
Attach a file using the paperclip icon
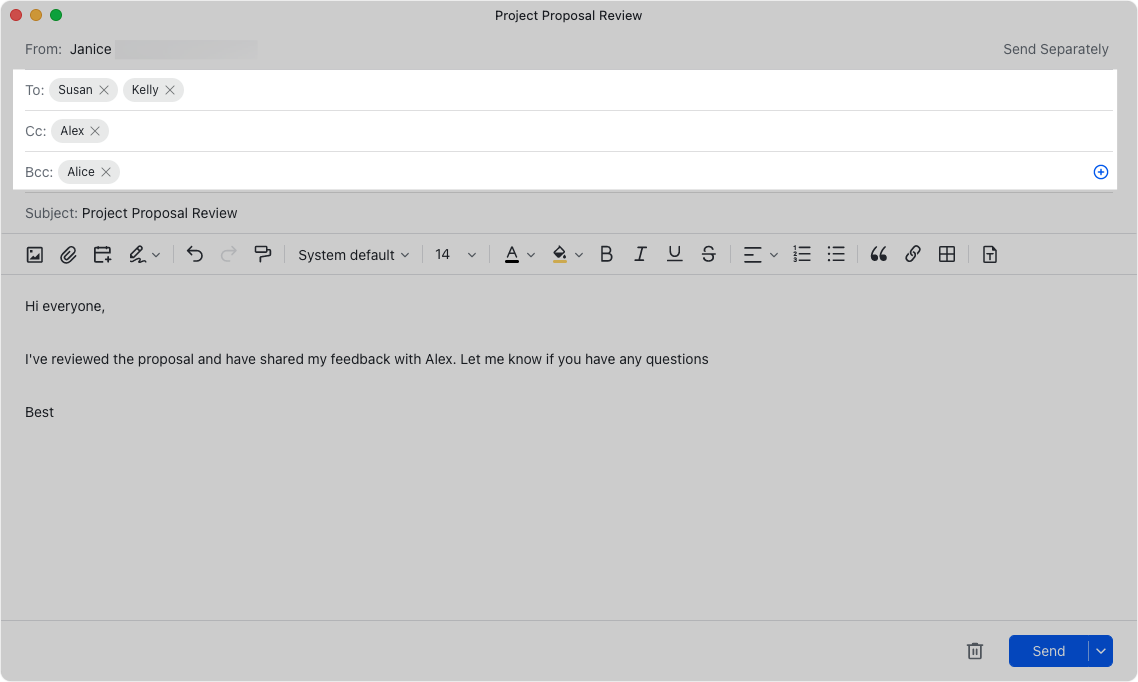click(68, 254)
